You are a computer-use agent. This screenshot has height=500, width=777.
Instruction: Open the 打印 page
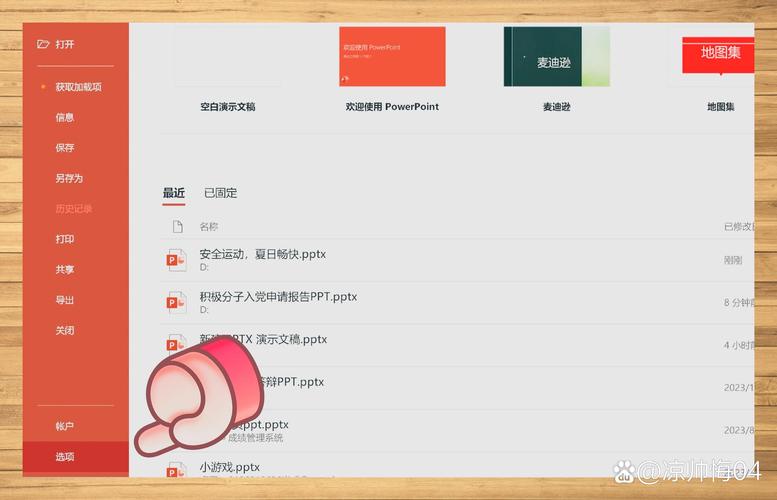pos(64,239)
